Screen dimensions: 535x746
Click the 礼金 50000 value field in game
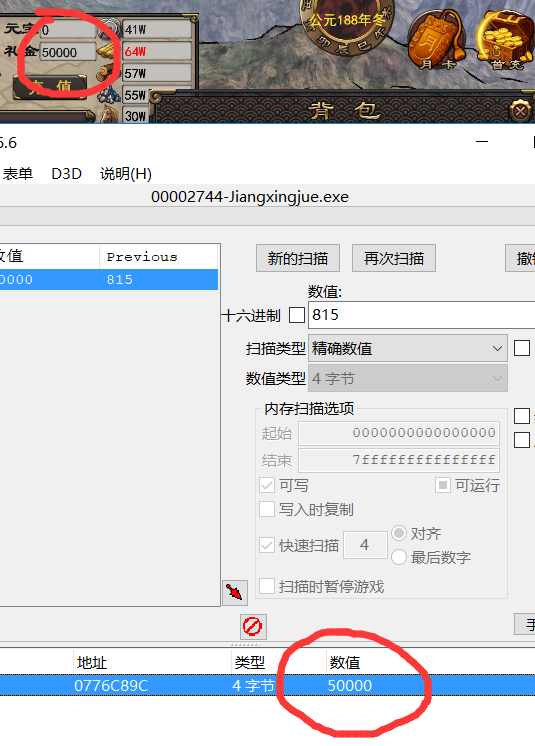pos(68,52)
